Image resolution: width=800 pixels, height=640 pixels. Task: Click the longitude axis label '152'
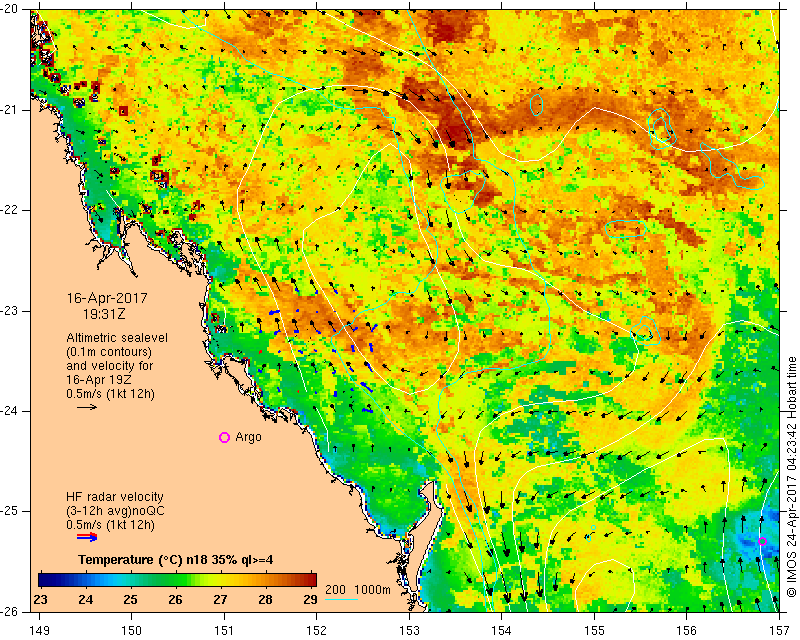point(317,631)
